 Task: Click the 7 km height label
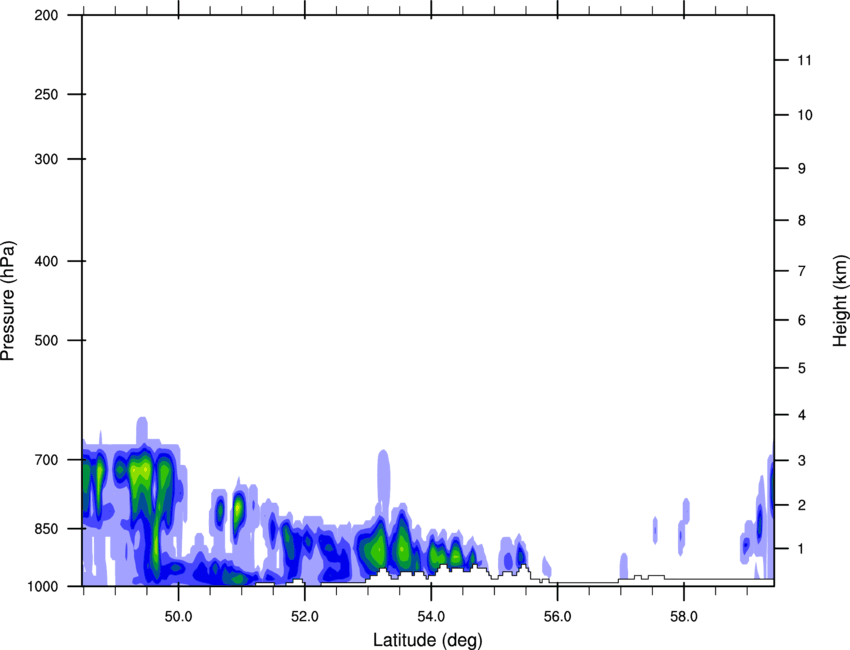801,271
